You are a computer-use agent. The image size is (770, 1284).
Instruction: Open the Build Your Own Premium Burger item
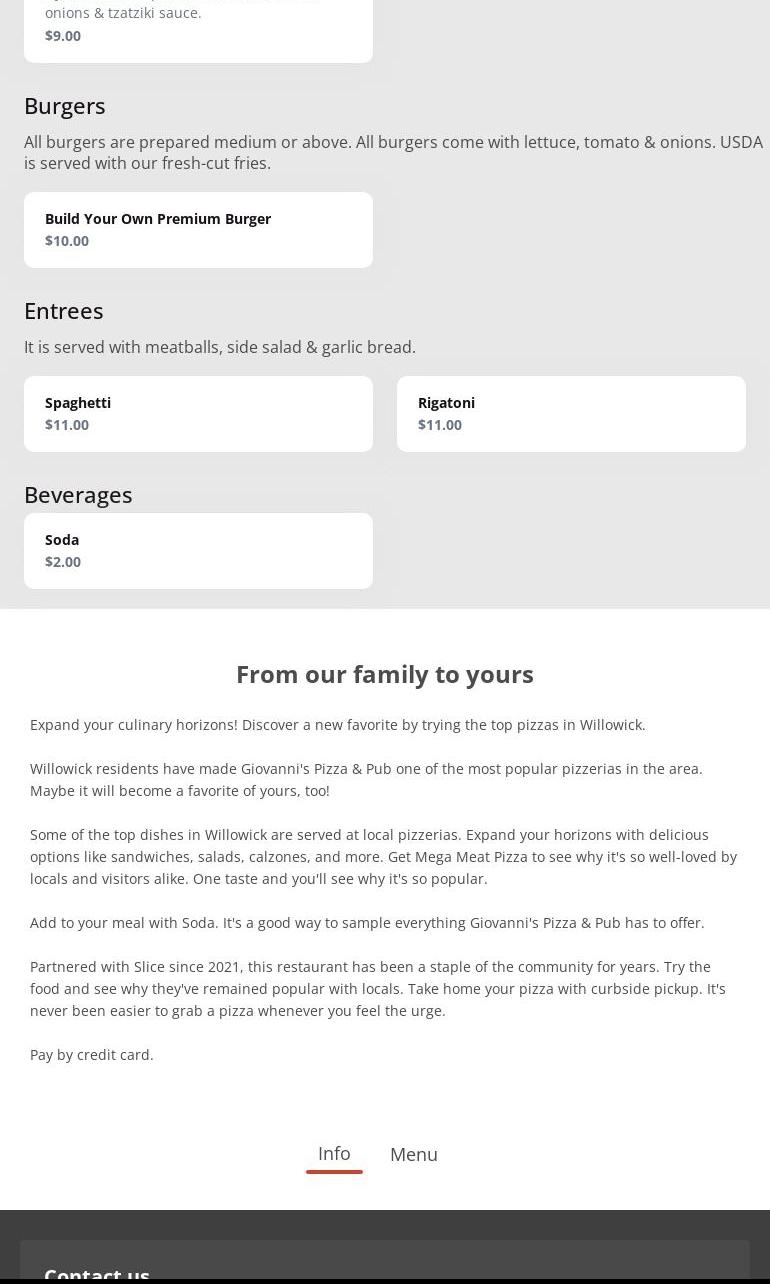click(198, 230)
